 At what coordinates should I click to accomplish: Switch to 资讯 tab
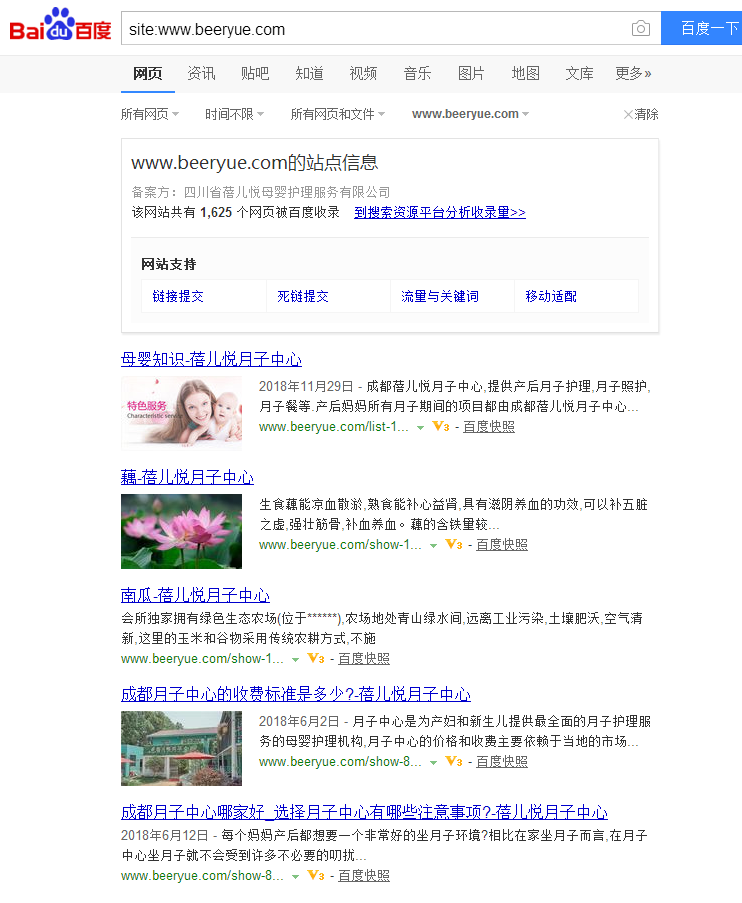(201, 74)
